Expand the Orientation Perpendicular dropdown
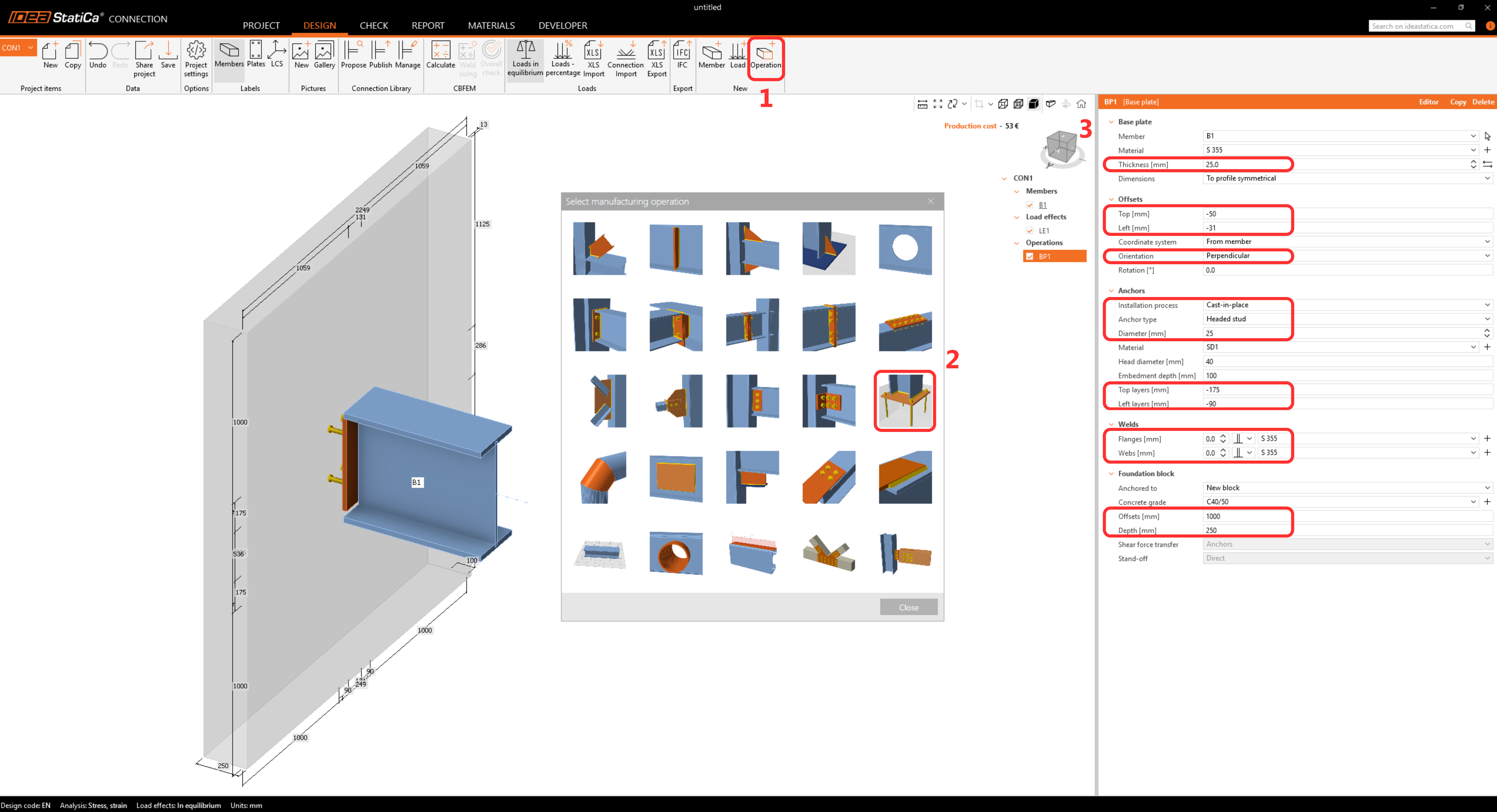 click(x=1487, y=256)
